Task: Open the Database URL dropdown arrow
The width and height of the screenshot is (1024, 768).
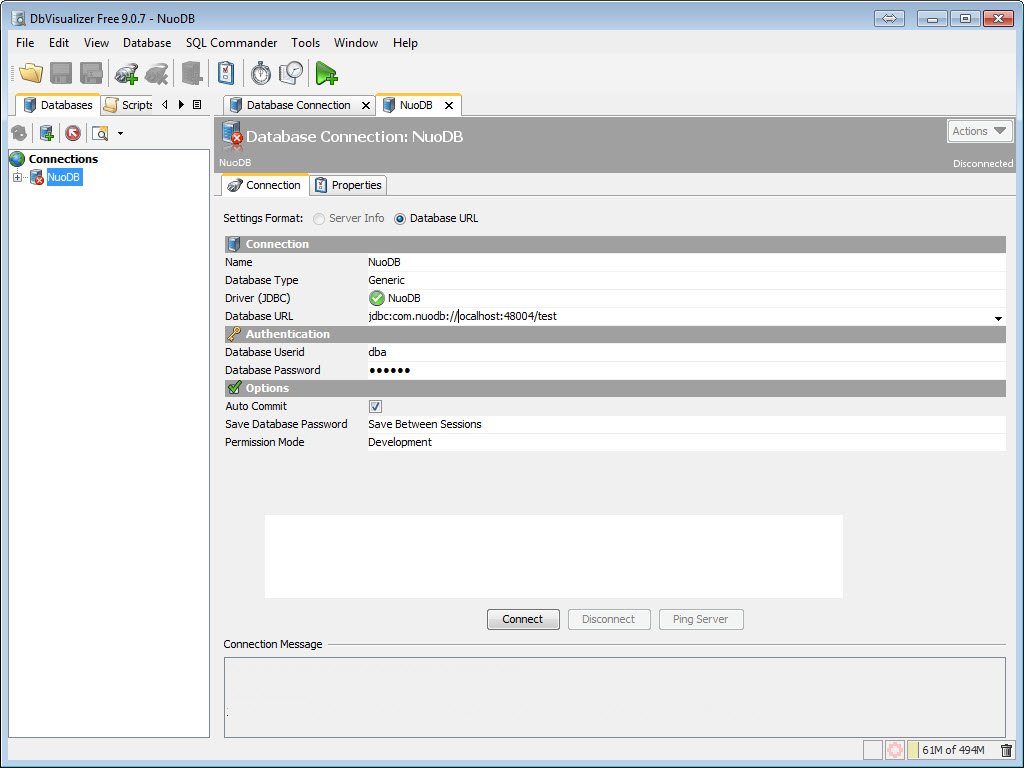Action: (999, 318)
